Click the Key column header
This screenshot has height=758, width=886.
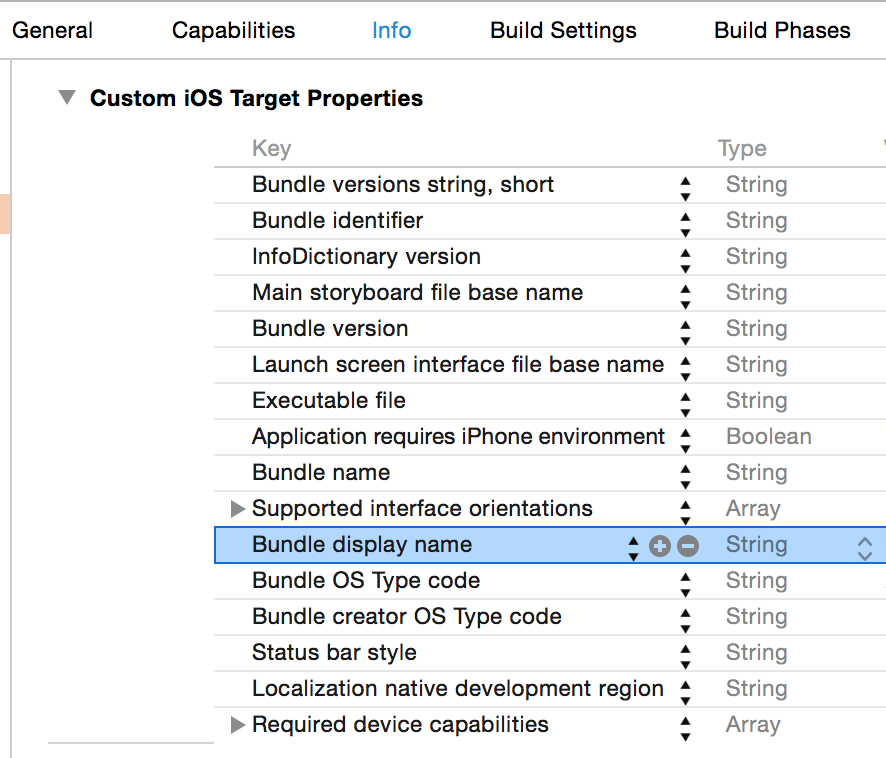point(271,149)
